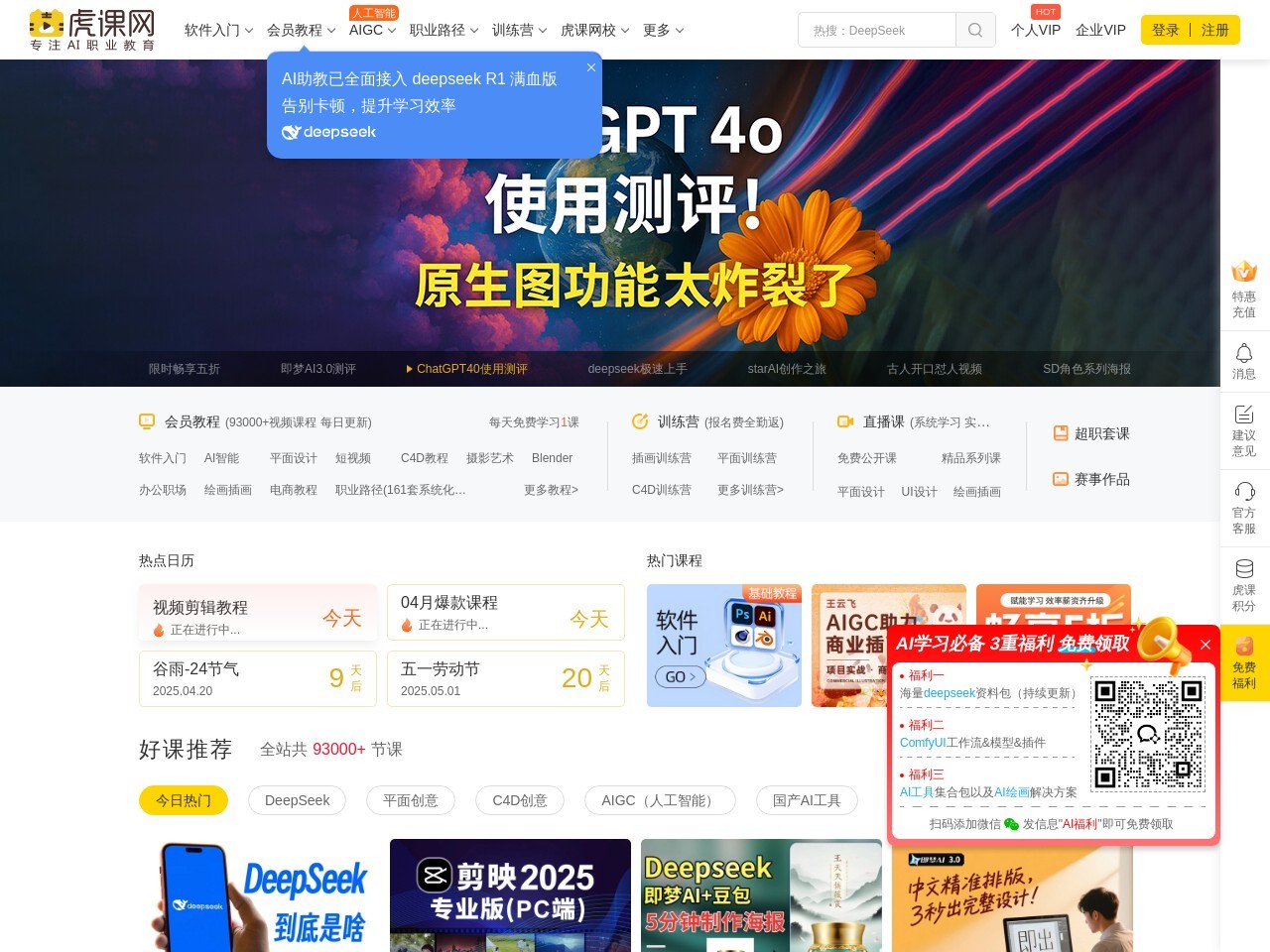Click the 虎课网 logo

coord(92,30)
